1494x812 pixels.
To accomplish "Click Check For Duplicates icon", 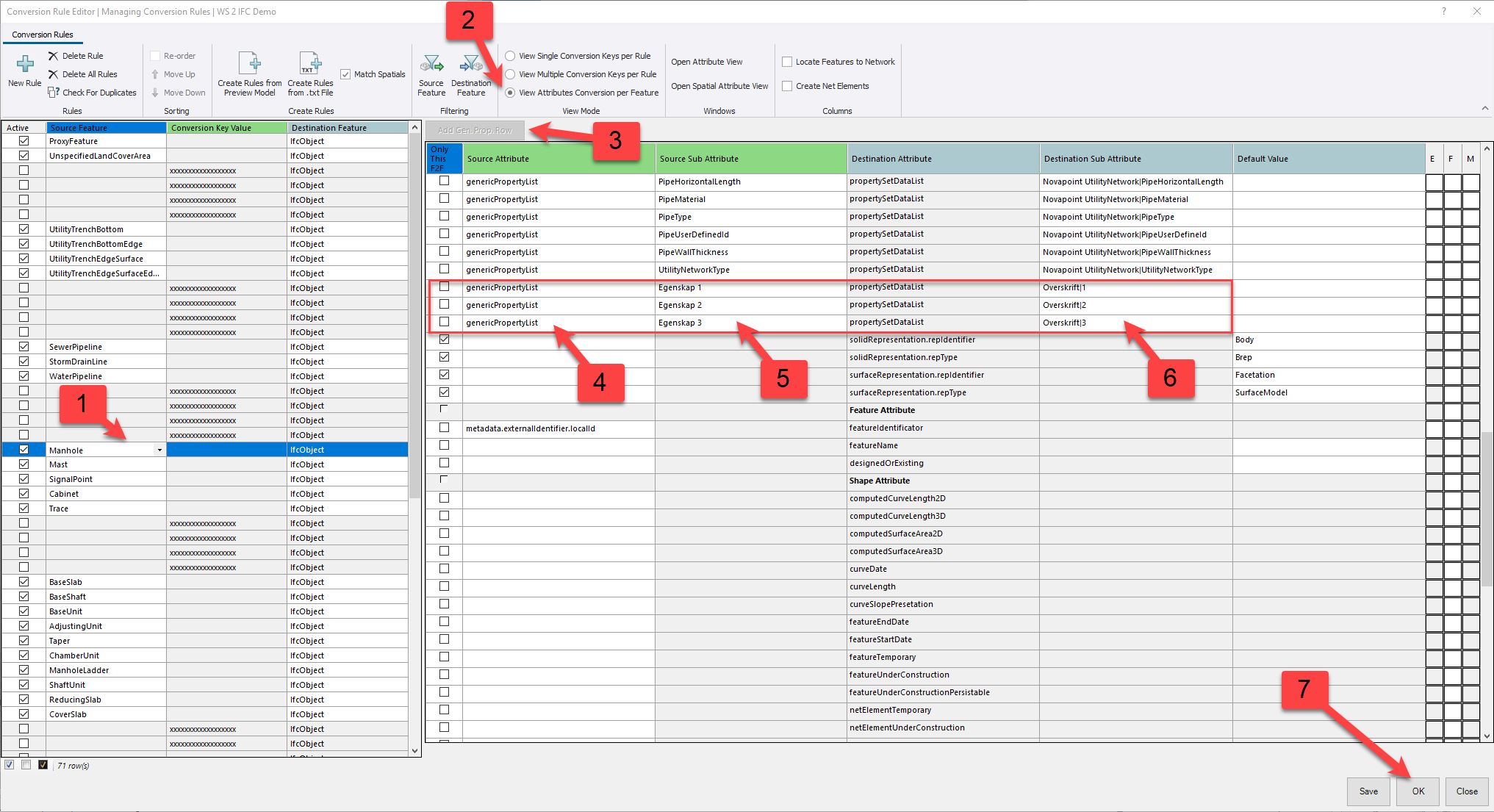I will click(x=53, y=93).
